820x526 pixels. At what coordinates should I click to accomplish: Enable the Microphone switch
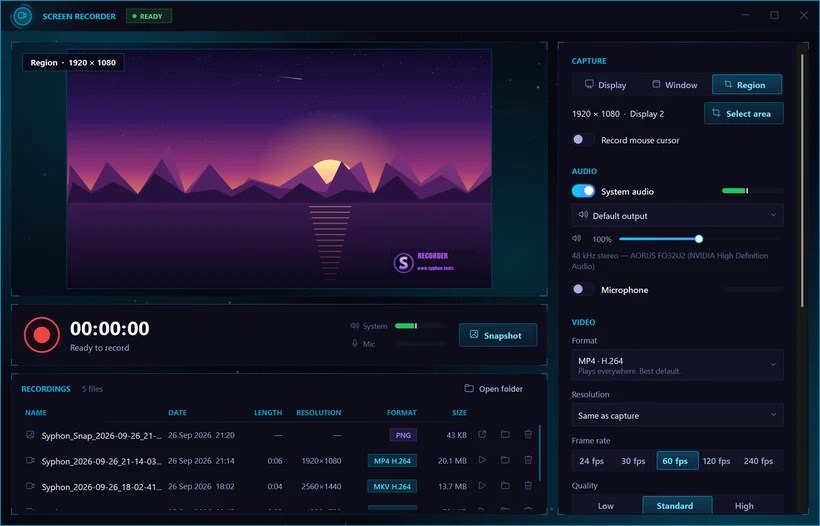[583, 289]
